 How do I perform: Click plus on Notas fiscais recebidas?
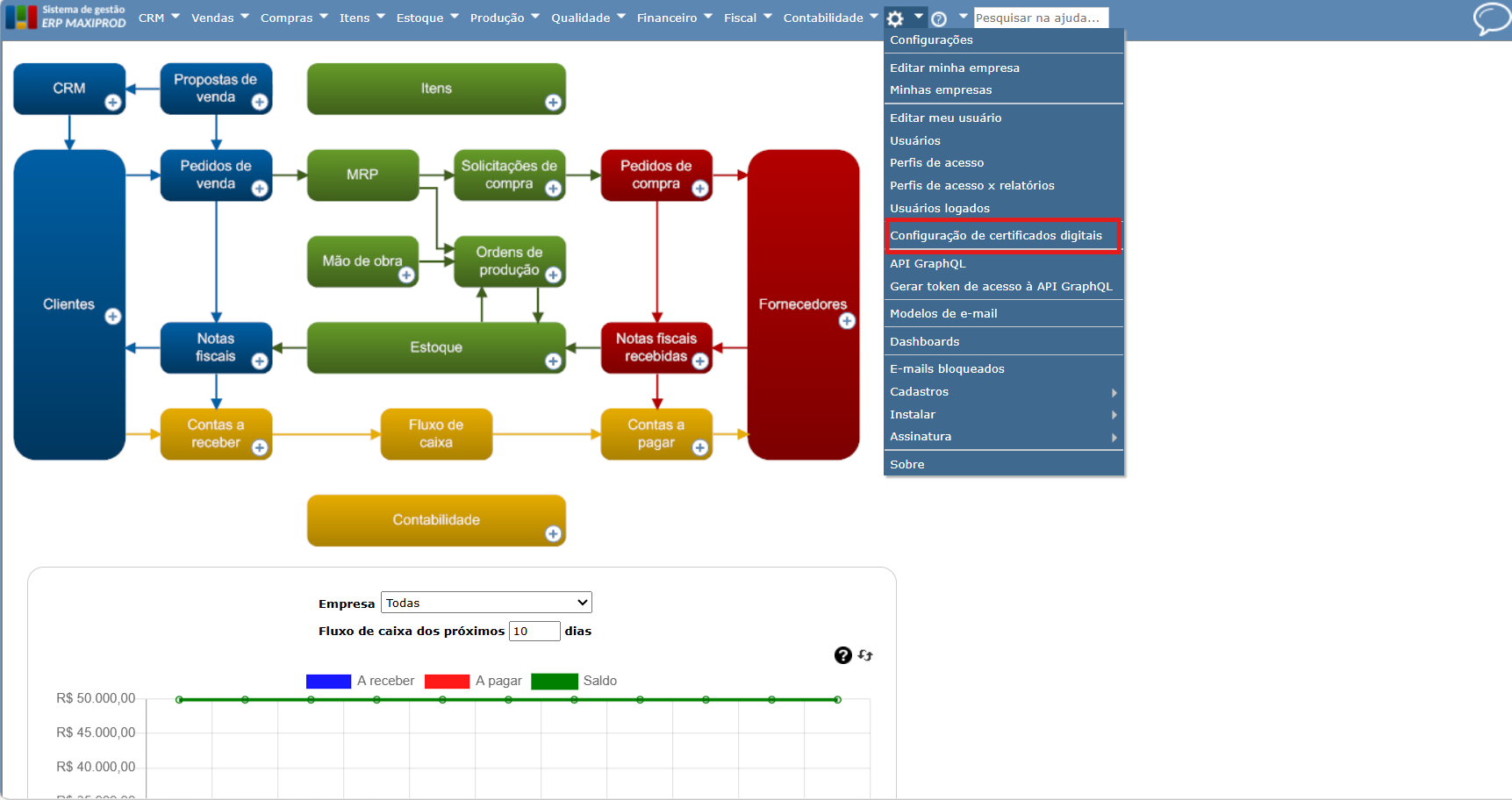[x=700, y=361]
